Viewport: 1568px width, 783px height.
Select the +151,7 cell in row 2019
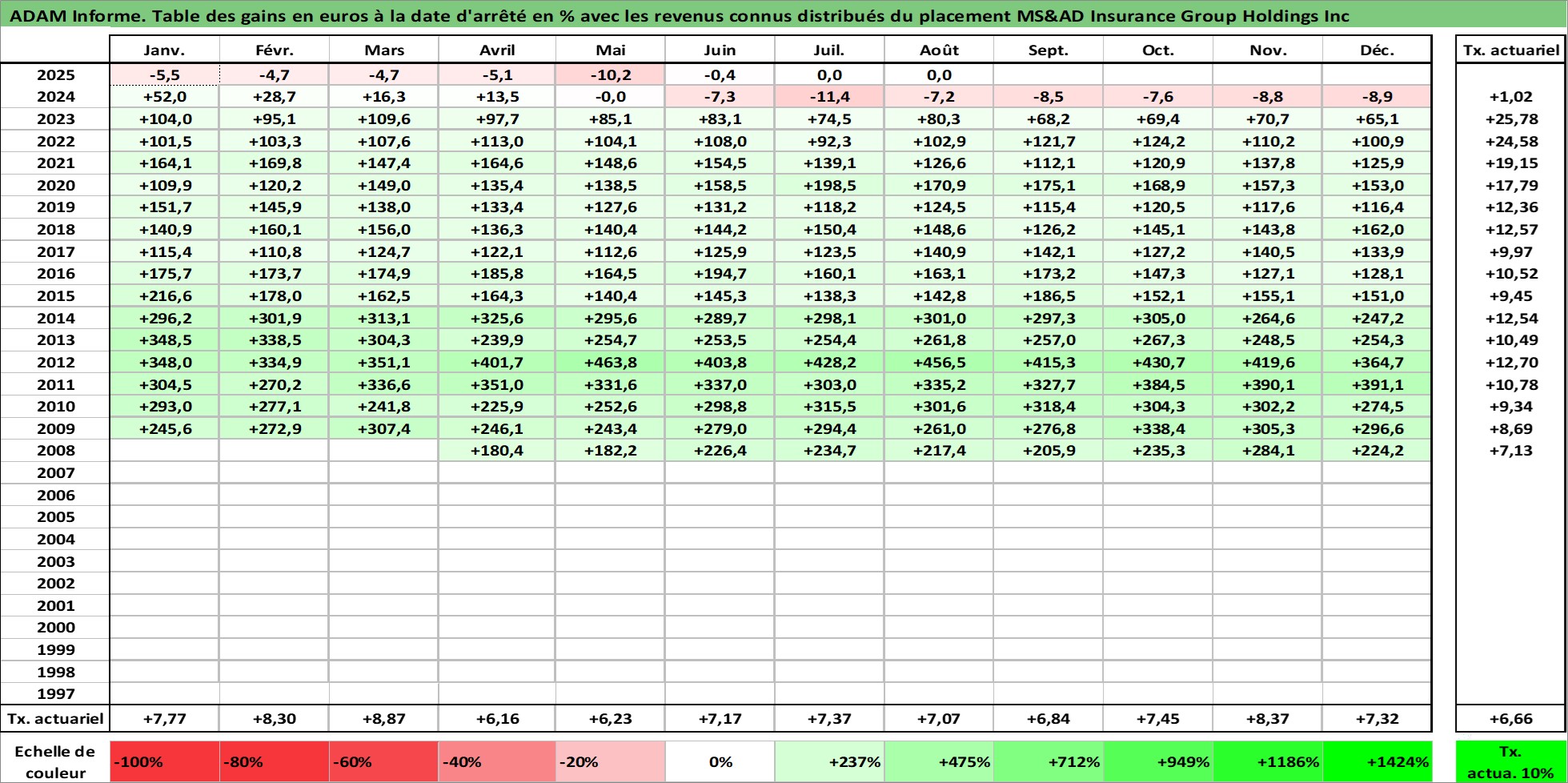164,207
